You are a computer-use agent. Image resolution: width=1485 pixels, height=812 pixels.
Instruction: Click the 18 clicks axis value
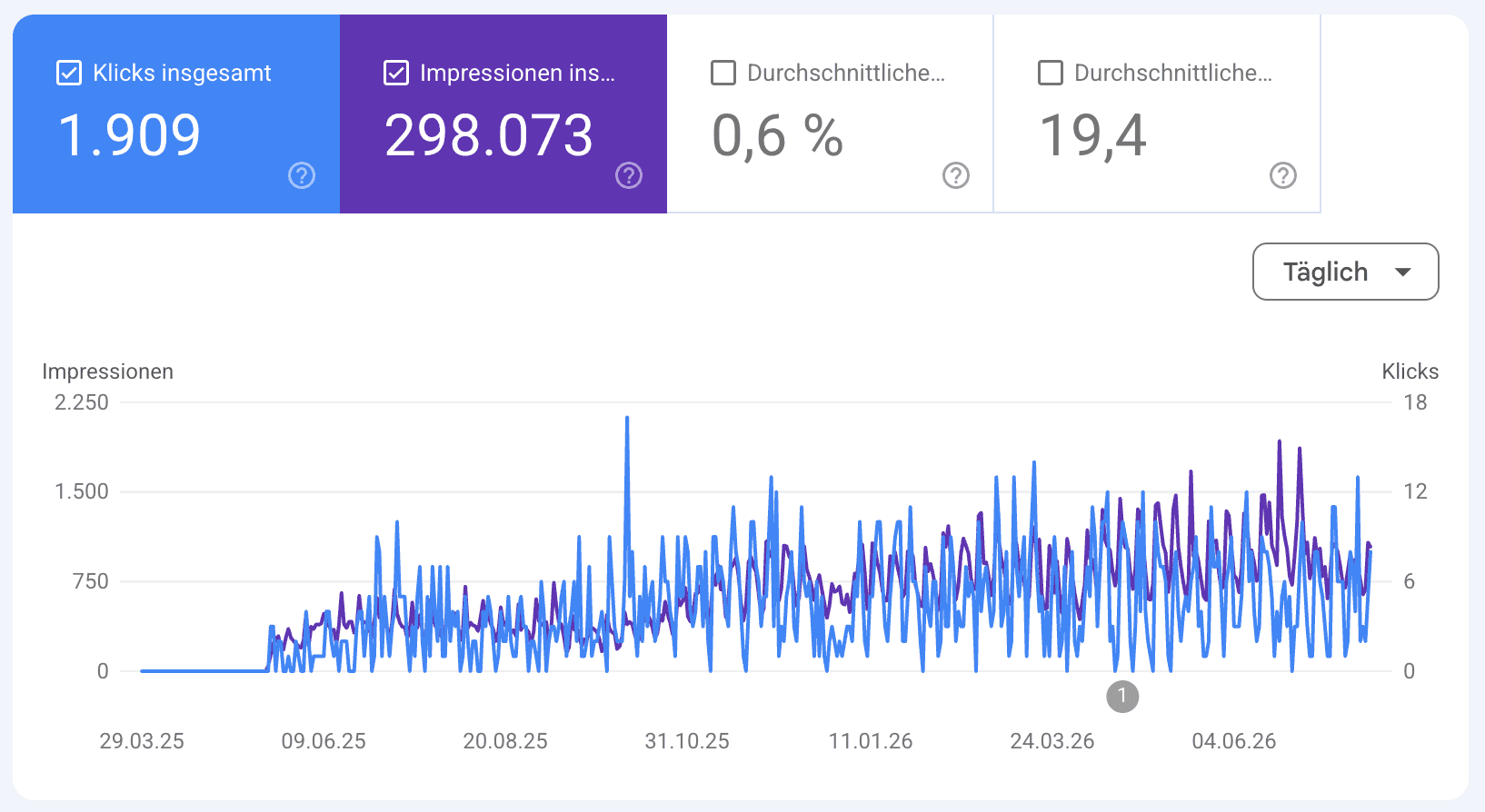click(1415, 402)
